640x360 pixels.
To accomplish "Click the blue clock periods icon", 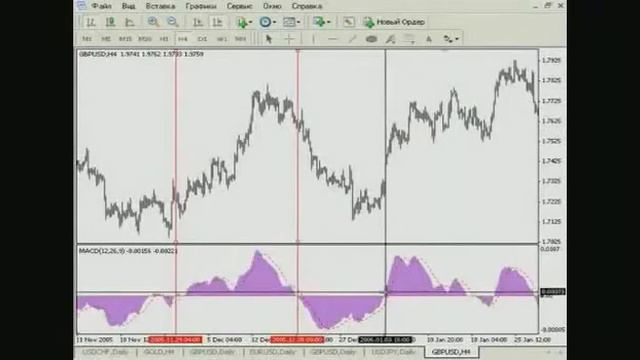I will click(265, 22).
